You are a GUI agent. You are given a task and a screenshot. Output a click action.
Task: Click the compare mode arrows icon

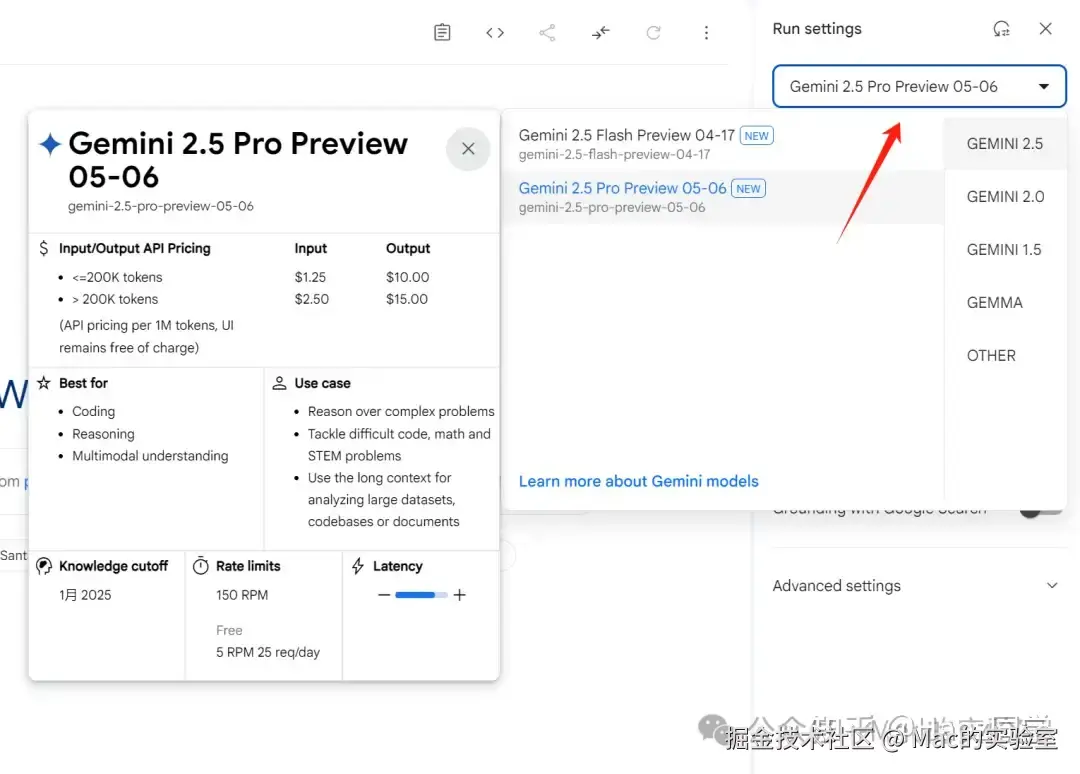(601, 32)
